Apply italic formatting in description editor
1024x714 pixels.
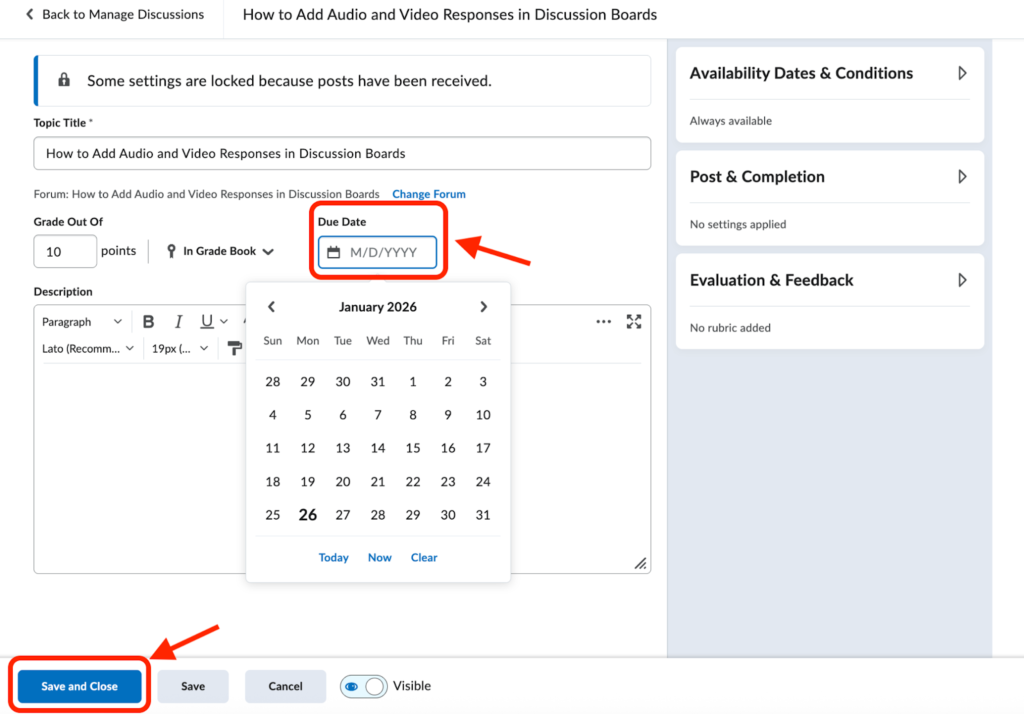click(x=178, y=322)
